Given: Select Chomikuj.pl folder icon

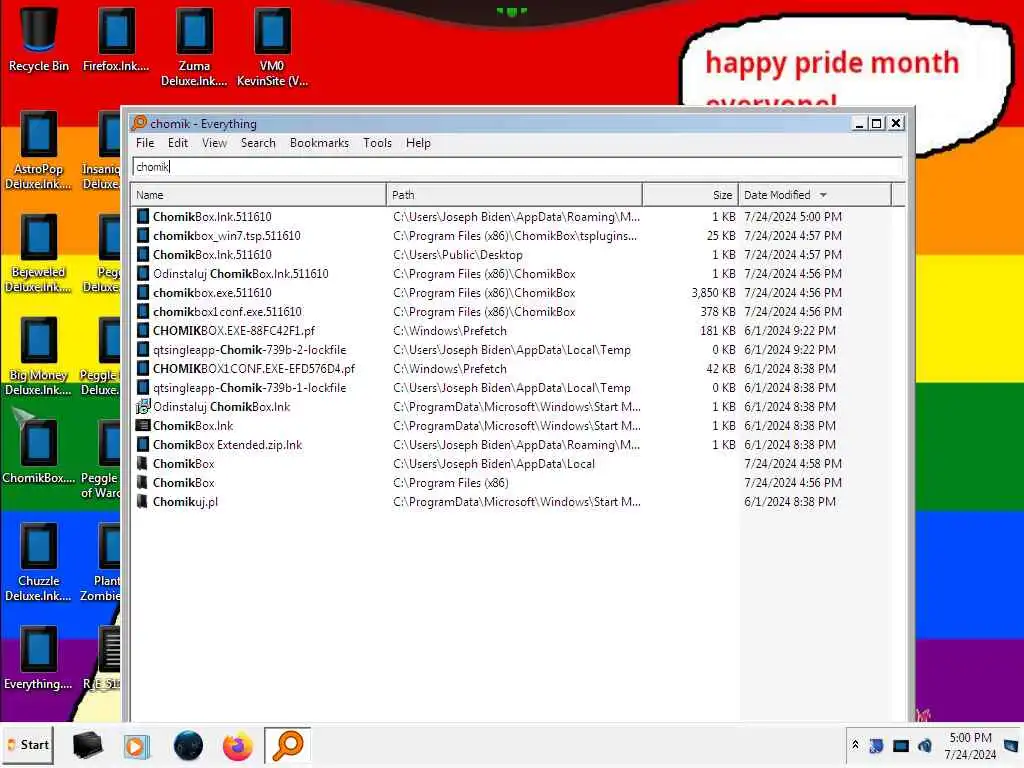Looking at the screenshot, I should (x=142, y=502).
